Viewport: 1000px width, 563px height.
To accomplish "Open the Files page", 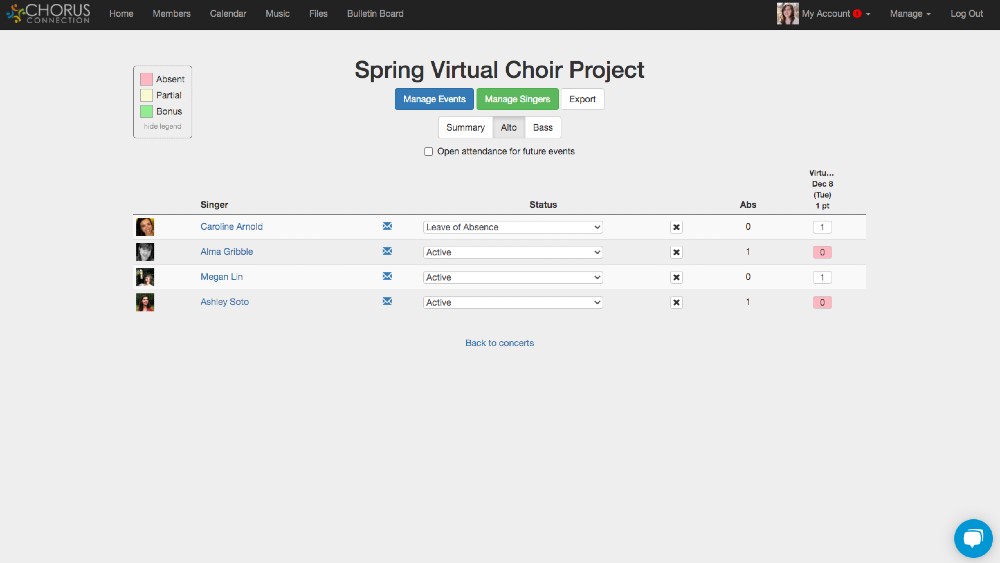I will [x=318, y=13].
